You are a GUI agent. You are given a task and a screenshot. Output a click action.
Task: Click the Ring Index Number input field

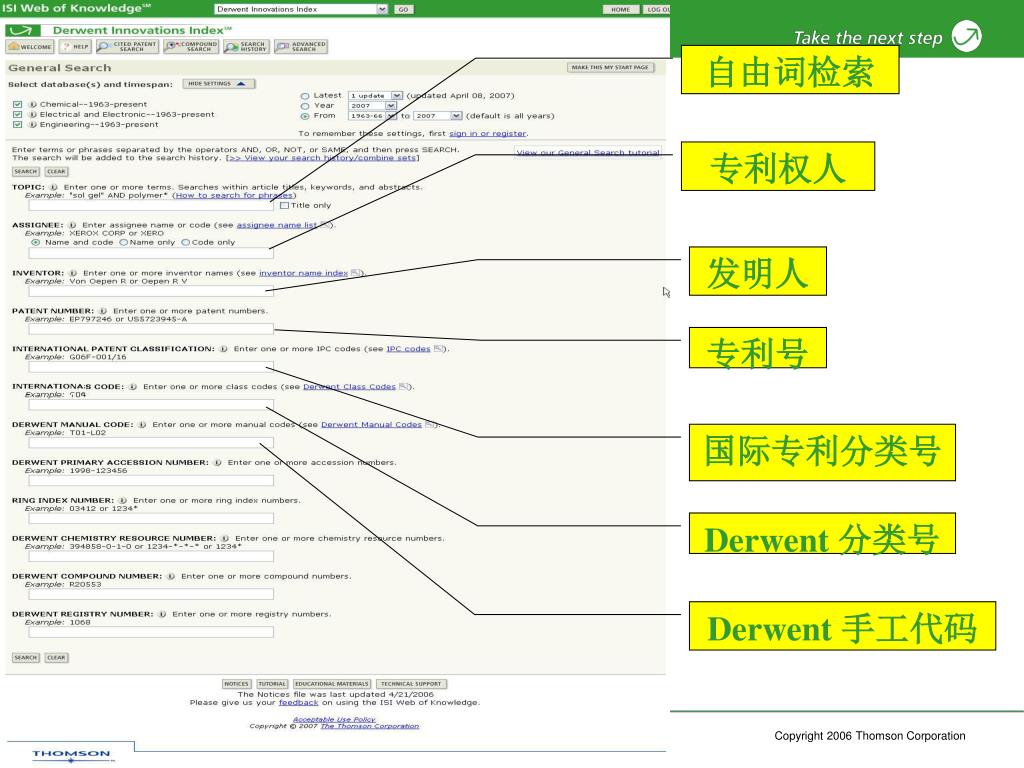(x=151, y=519)
